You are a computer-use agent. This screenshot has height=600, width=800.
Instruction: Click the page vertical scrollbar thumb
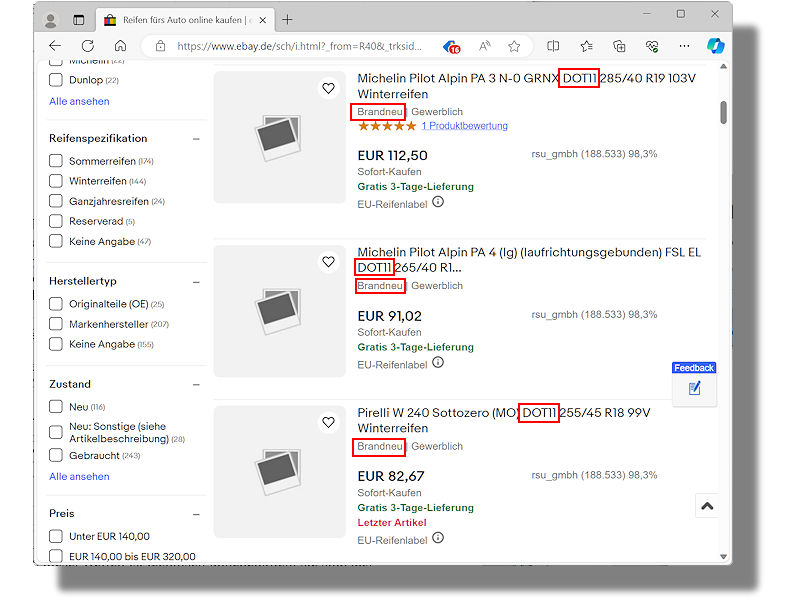tap(723, 112)
